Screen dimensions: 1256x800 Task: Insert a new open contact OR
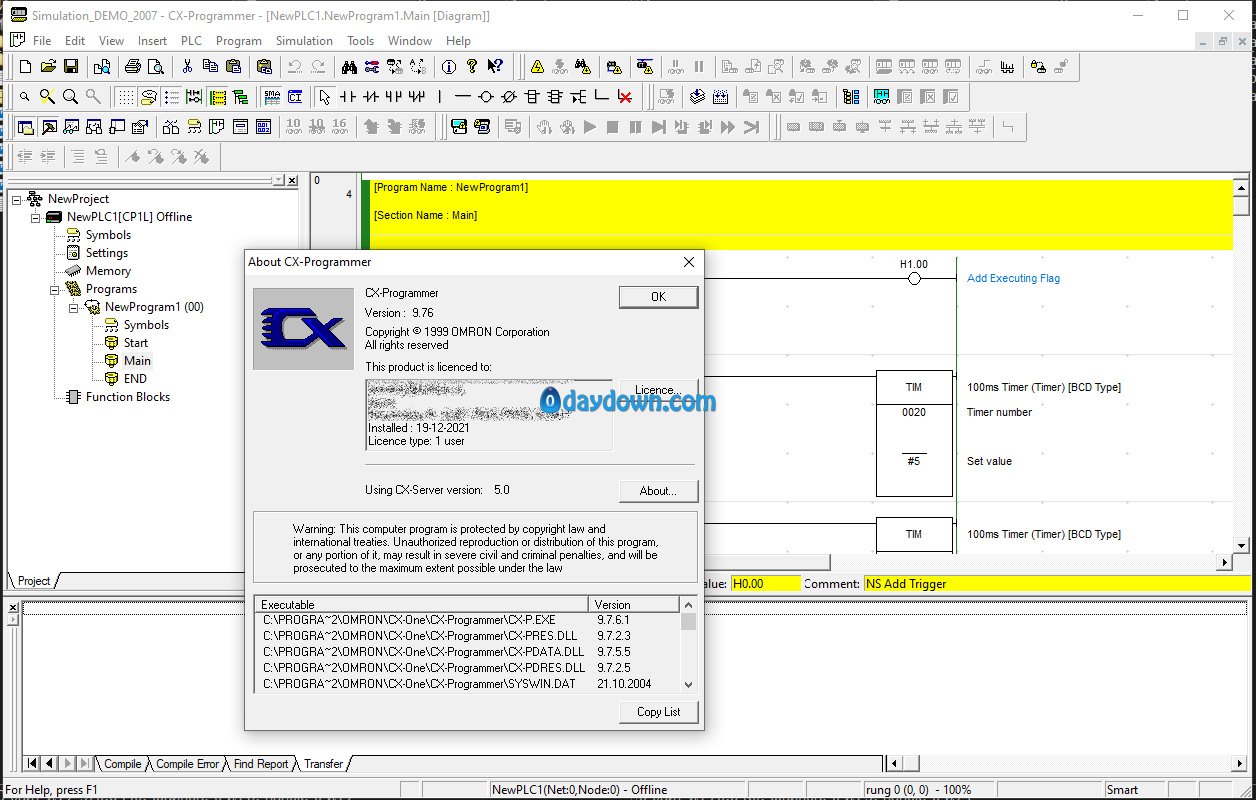click(394, 97)
